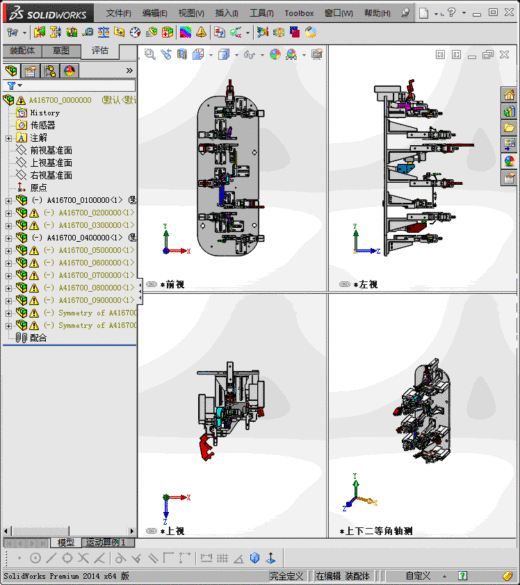Click the *左视 viewport label
The image size is (520, 585).
[x=366, y=285]
